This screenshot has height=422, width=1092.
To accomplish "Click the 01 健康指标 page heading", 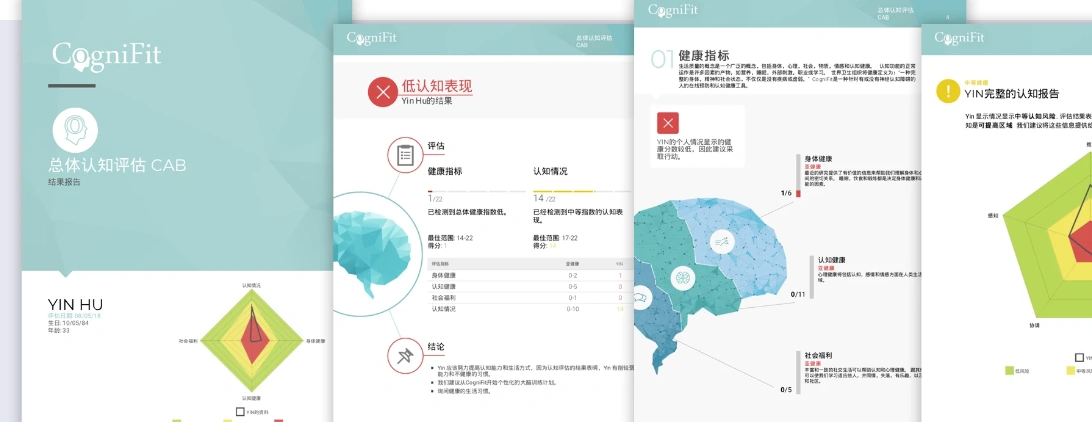I will (690, 56).
